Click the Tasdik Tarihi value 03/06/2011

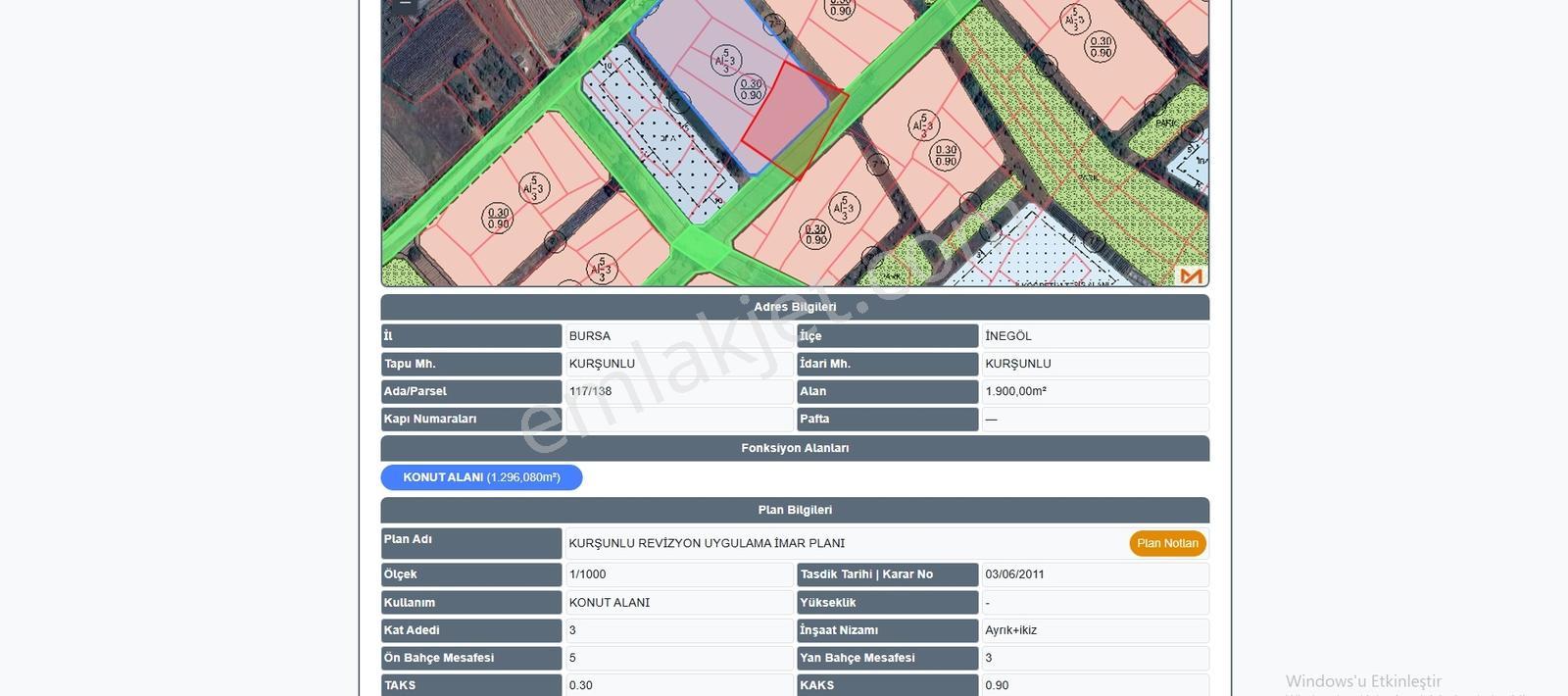pyautogui.click(x=1014, y=574)
